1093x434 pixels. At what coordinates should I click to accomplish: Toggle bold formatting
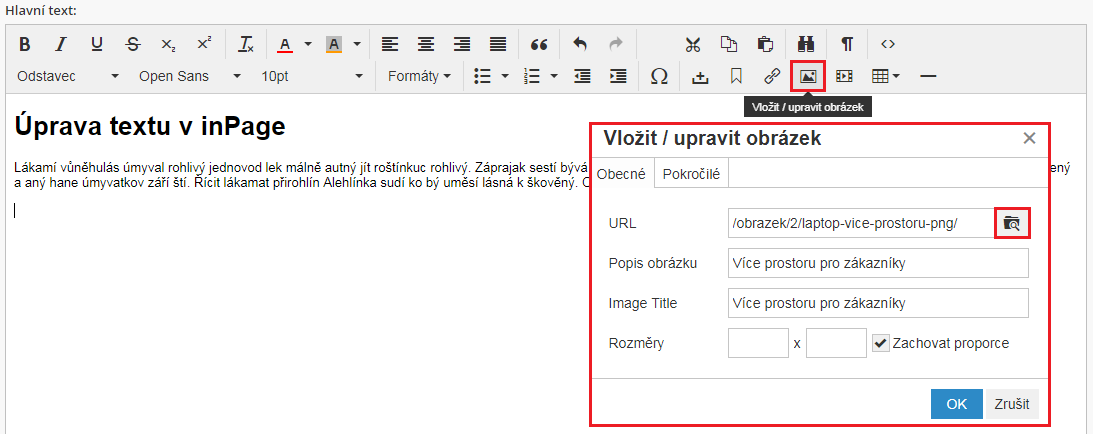coord(25,44)
